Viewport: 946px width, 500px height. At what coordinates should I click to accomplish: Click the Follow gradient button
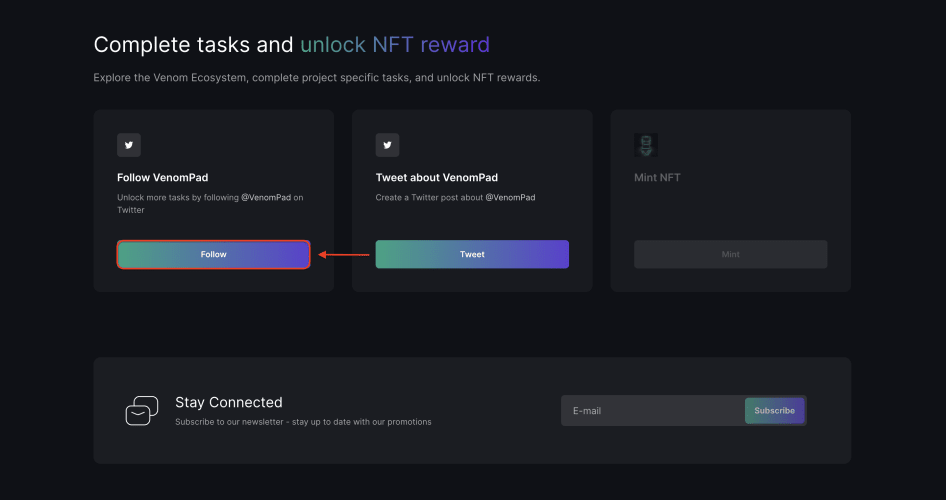214,255
